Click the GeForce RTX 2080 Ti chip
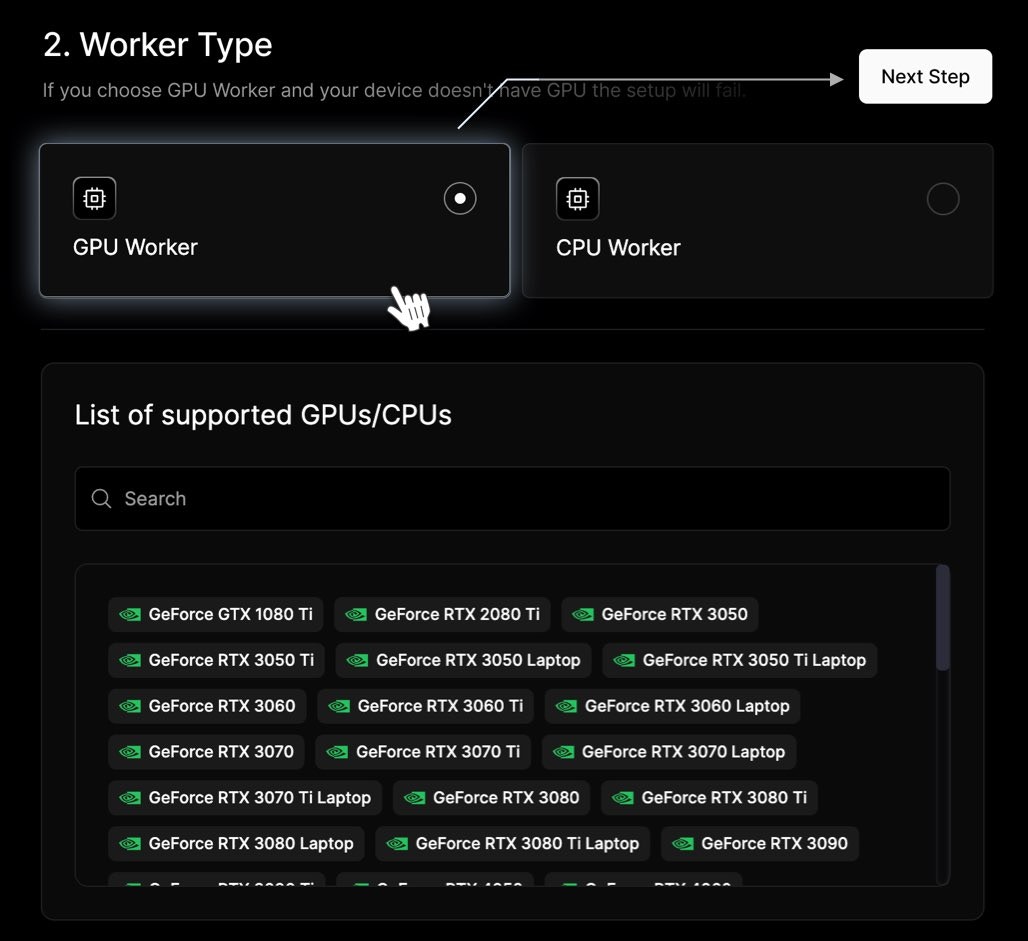The width and height of the screenshot is (1028, 941). pos(442,614)
